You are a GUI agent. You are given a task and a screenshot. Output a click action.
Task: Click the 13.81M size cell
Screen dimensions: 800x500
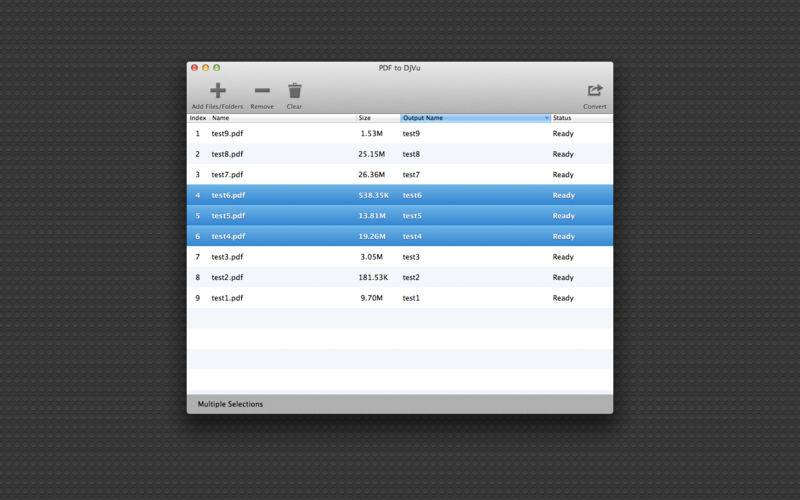click(372, 216)
